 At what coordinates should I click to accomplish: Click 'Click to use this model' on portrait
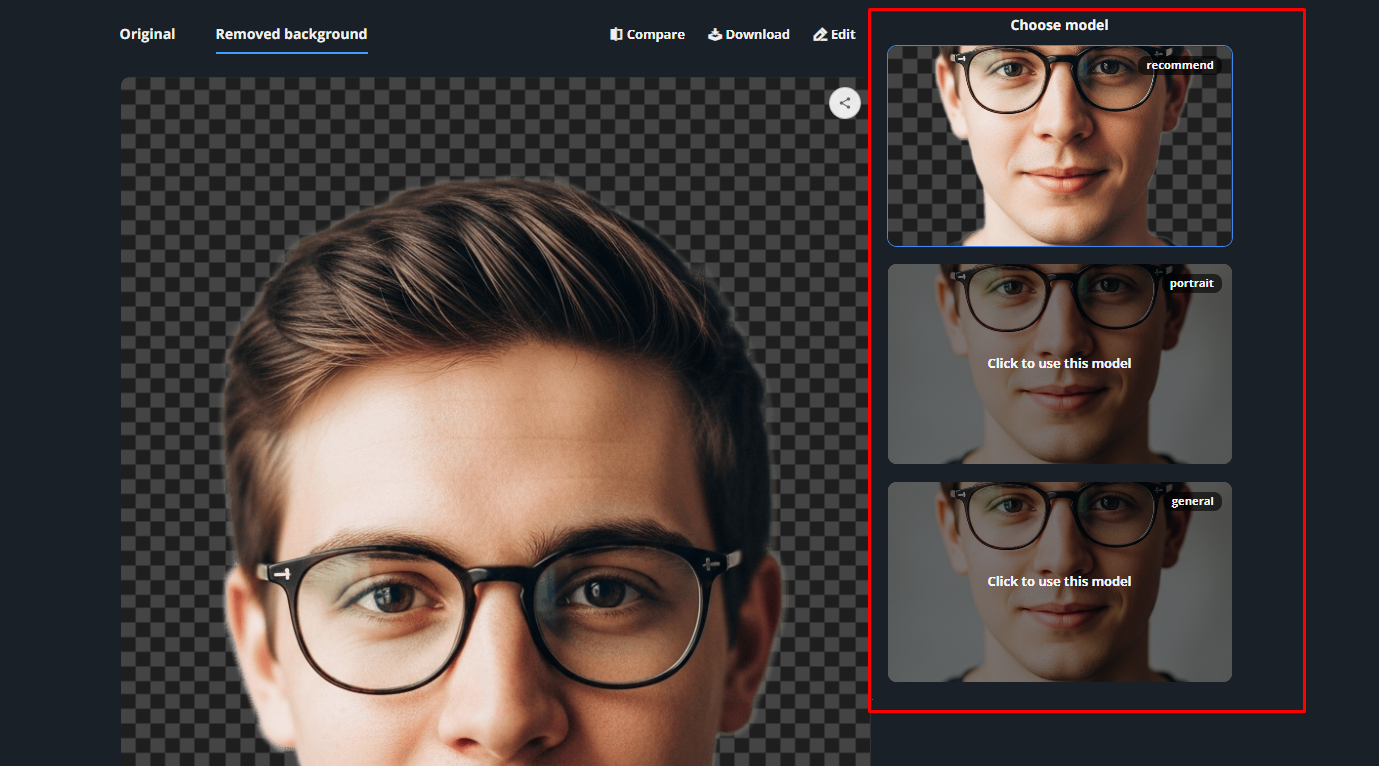tap(1059, 363)
